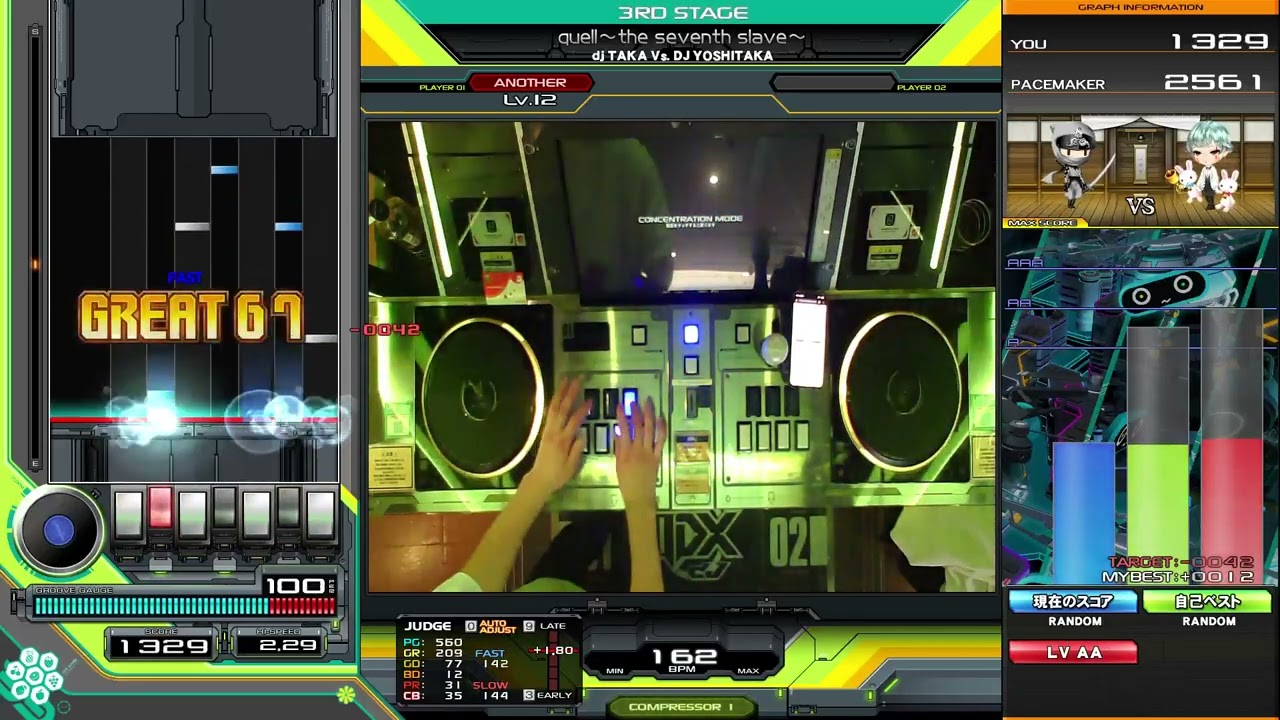Click the SCORE 1329 display under the gauge
1280x720 pixels.
click(163, 642)
